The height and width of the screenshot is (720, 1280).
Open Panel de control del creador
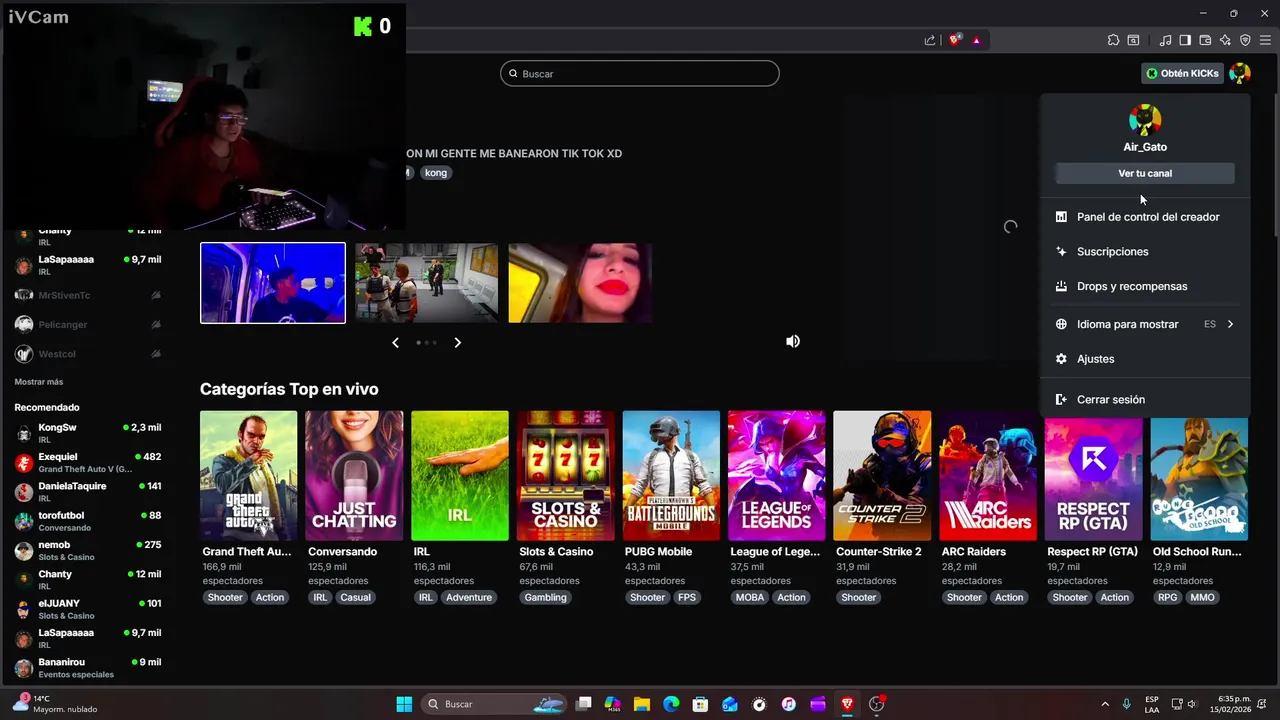click(1145, 217)
